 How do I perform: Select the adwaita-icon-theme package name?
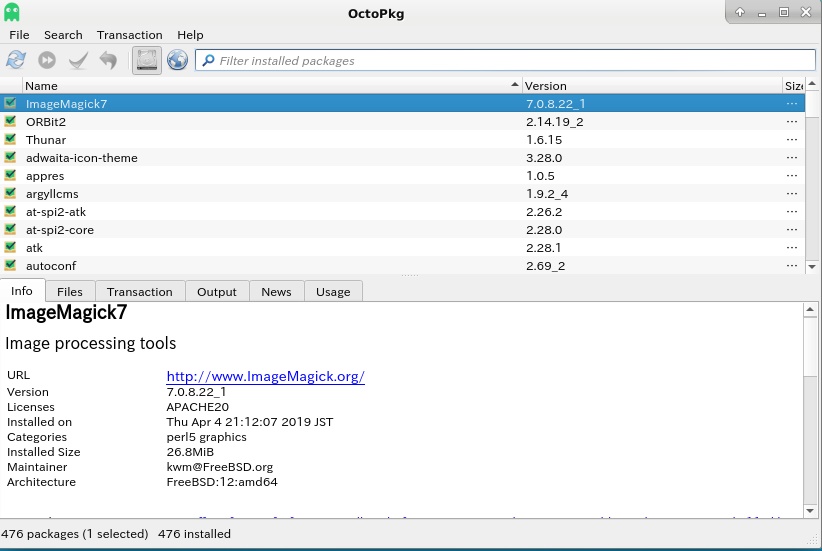click(x=82, y=157)
